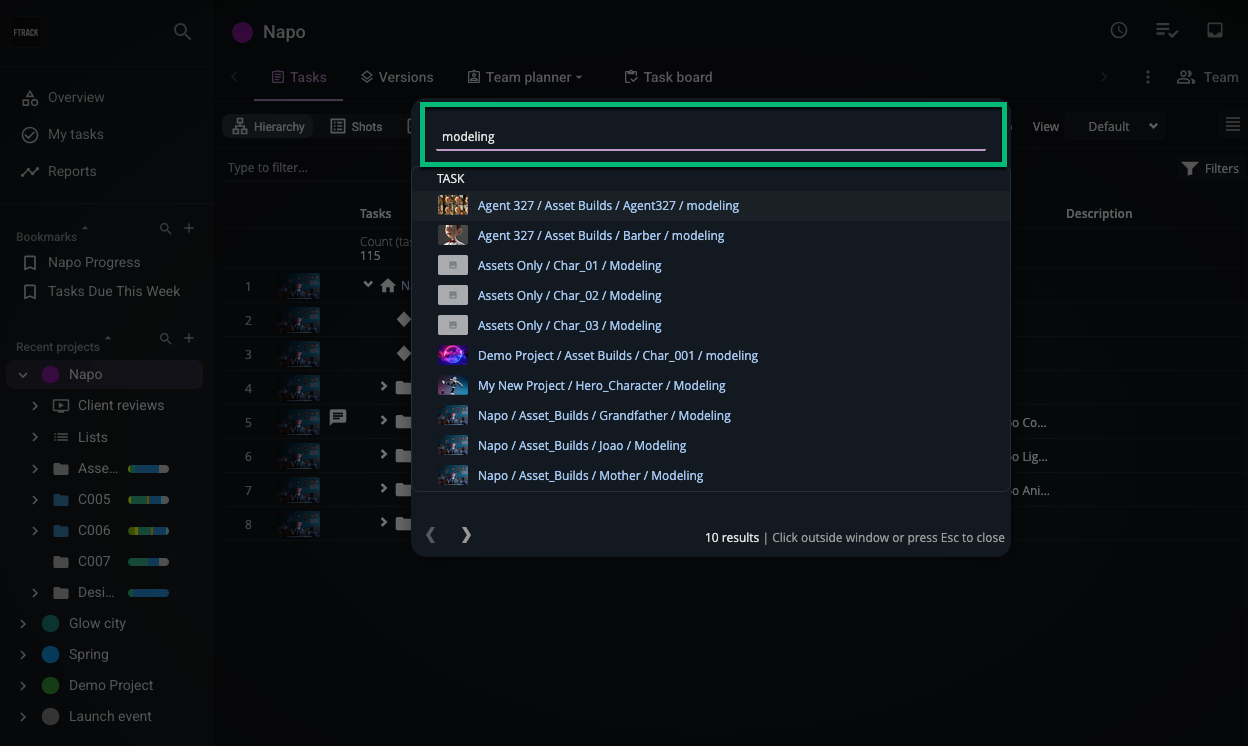Click the checklist icon in top bar

(x=1166, y=30)
